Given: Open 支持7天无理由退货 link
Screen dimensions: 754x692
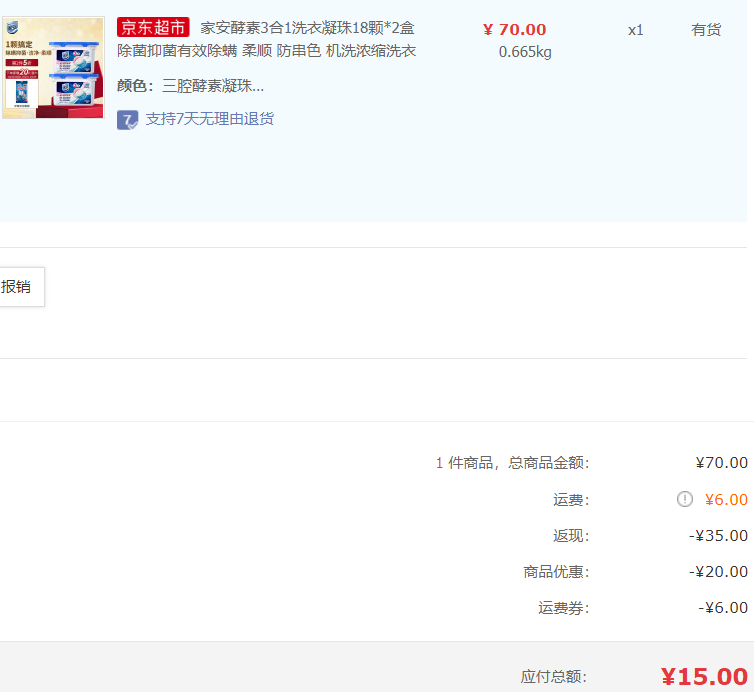Looking at the screenshot, I should [x=210, y=119].
